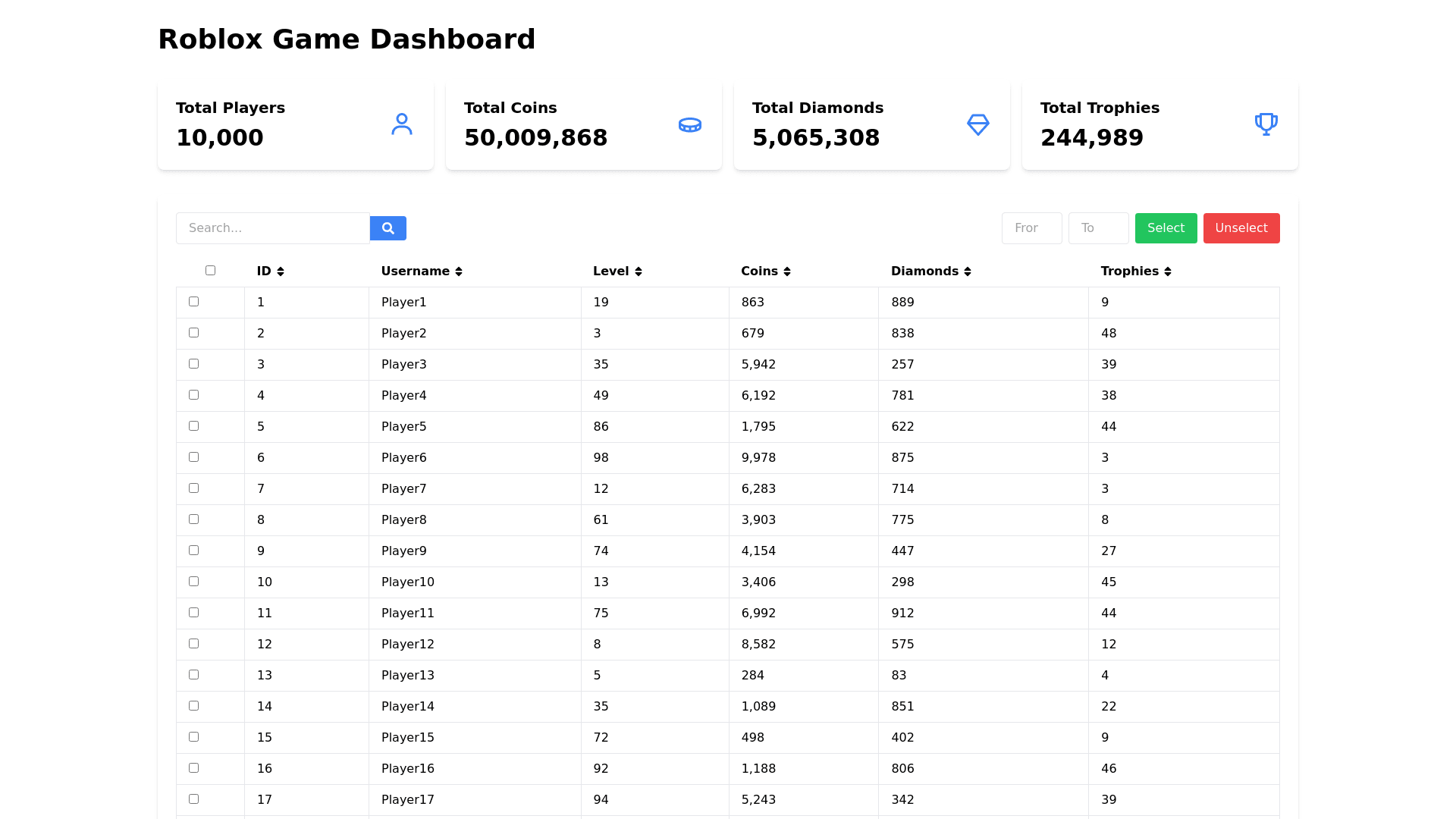The width and height of the screenshot is (1456, 819).
Task: Check the checkbox for Player1 row
Action: click(193, 302)
